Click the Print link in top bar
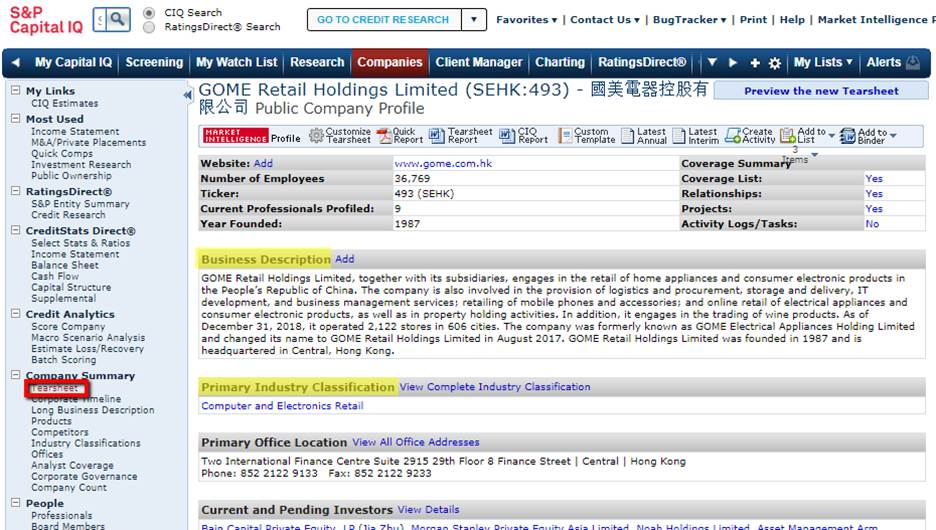Image resolution: width=936 pixels, height=530 pixels. pyautogui.click(x=753, y=20)
